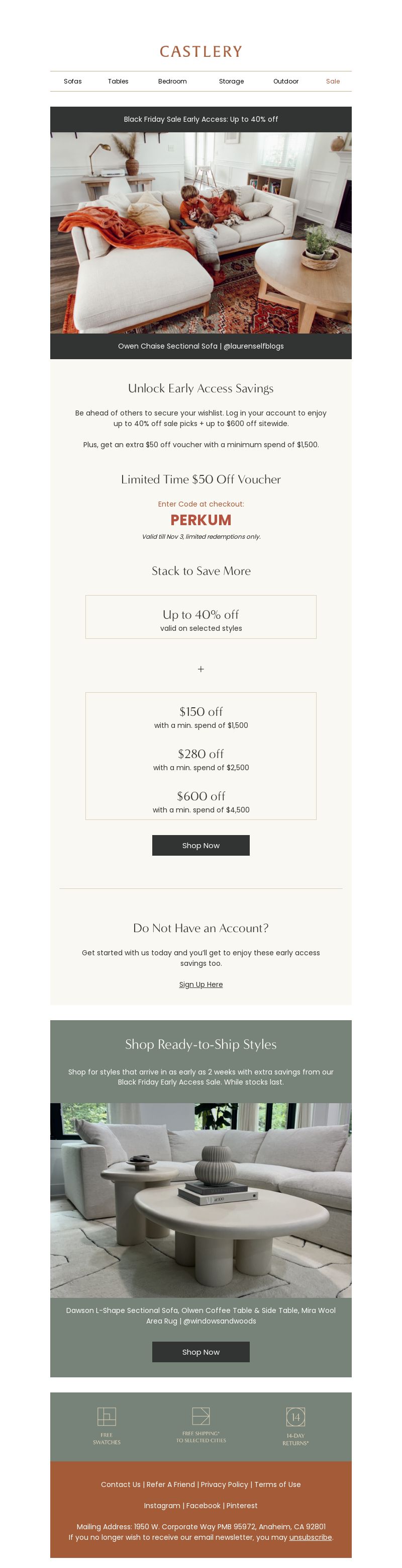Click the 14-Day Returns icon
The image size is (402, 1568).
[x=295, y=1417]
